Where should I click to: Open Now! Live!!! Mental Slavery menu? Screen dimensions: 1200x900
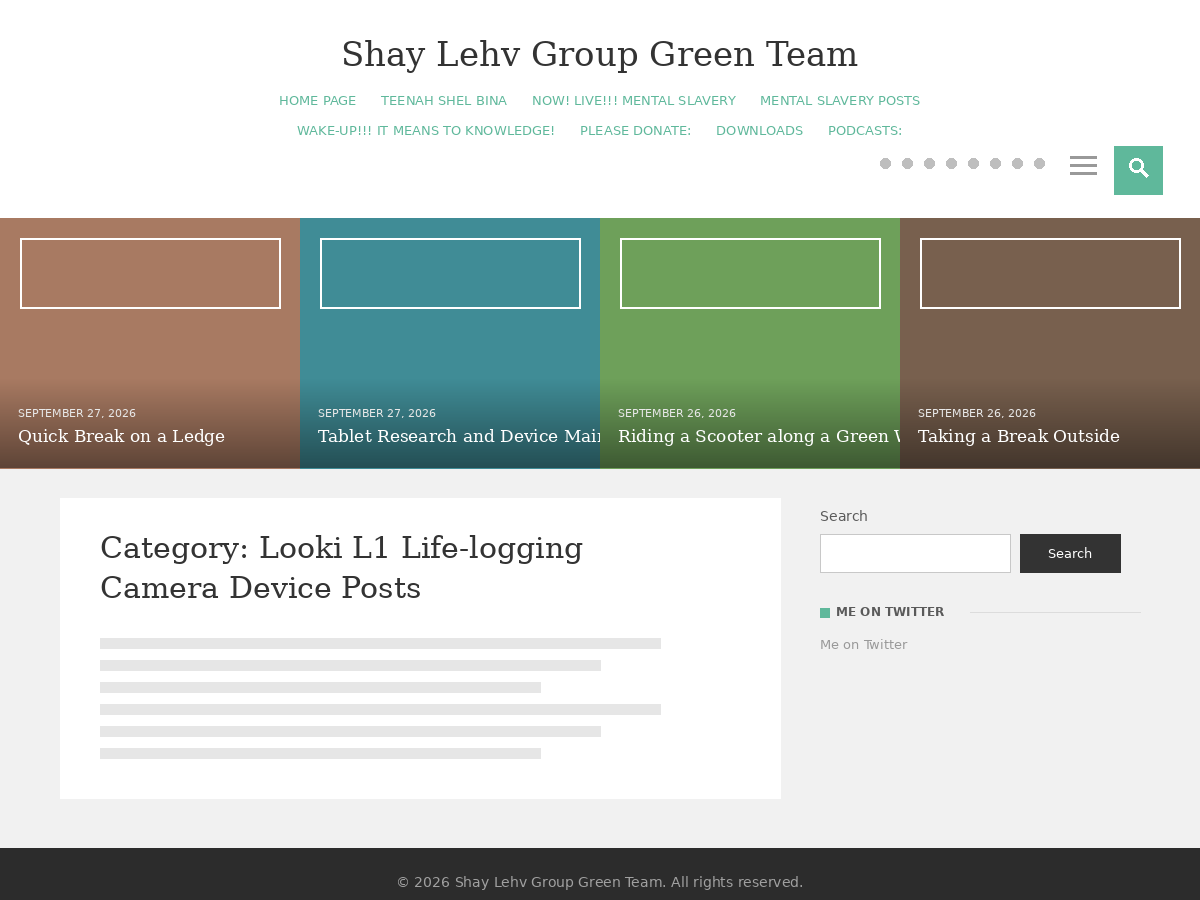634,101
